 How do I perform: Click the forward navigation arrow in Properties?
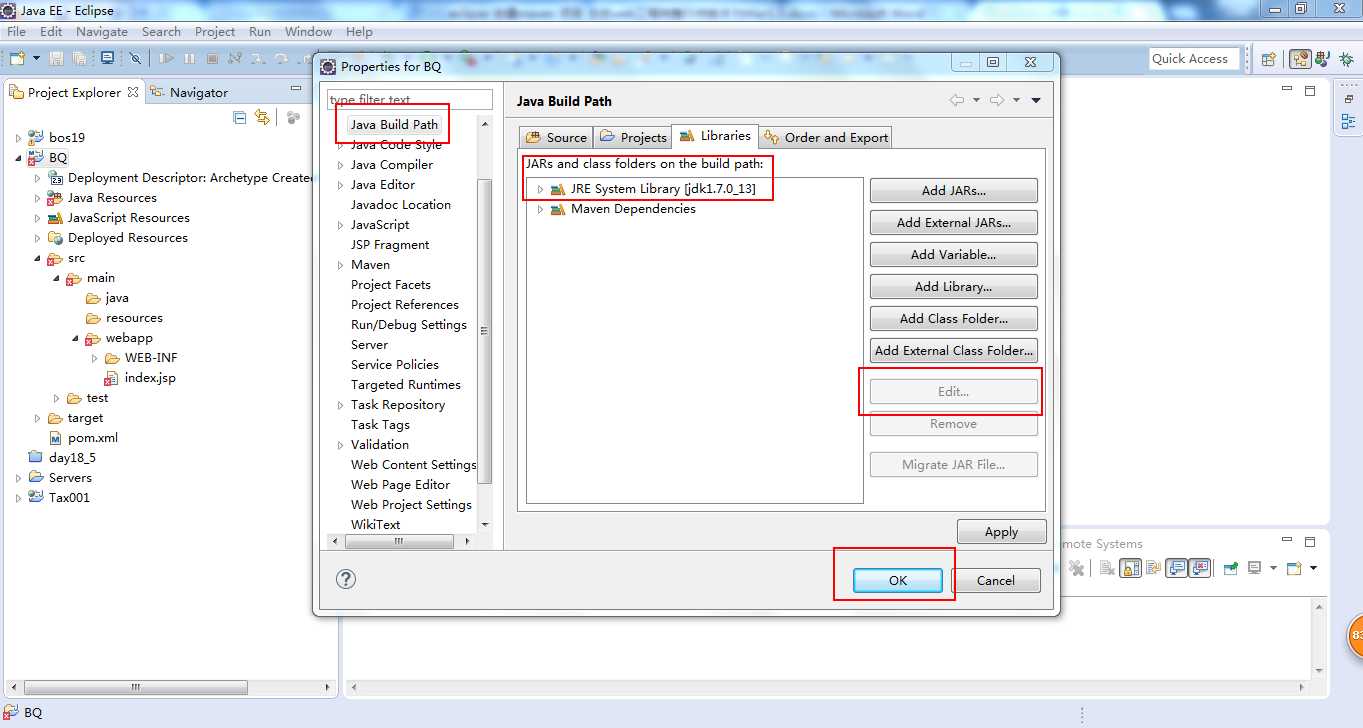tap(996, 100)
